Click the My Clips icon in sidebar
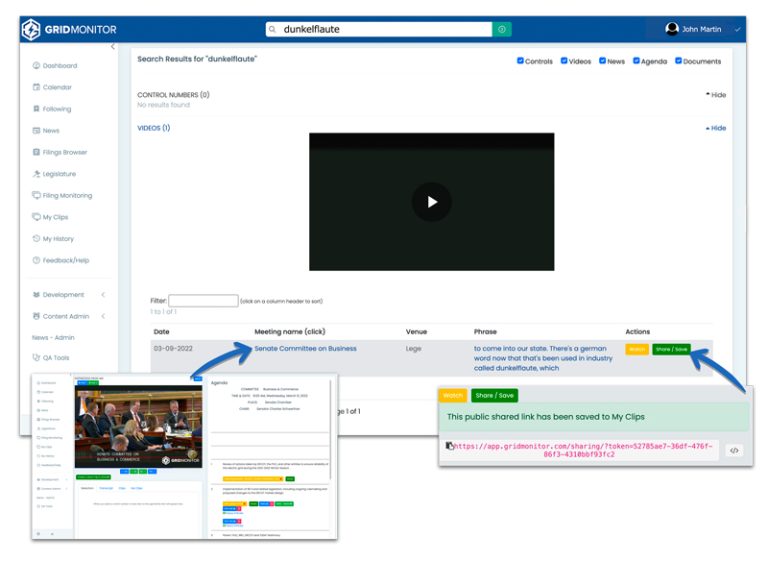The width and height of the screenshot is (768, 561). pos(36,217)
